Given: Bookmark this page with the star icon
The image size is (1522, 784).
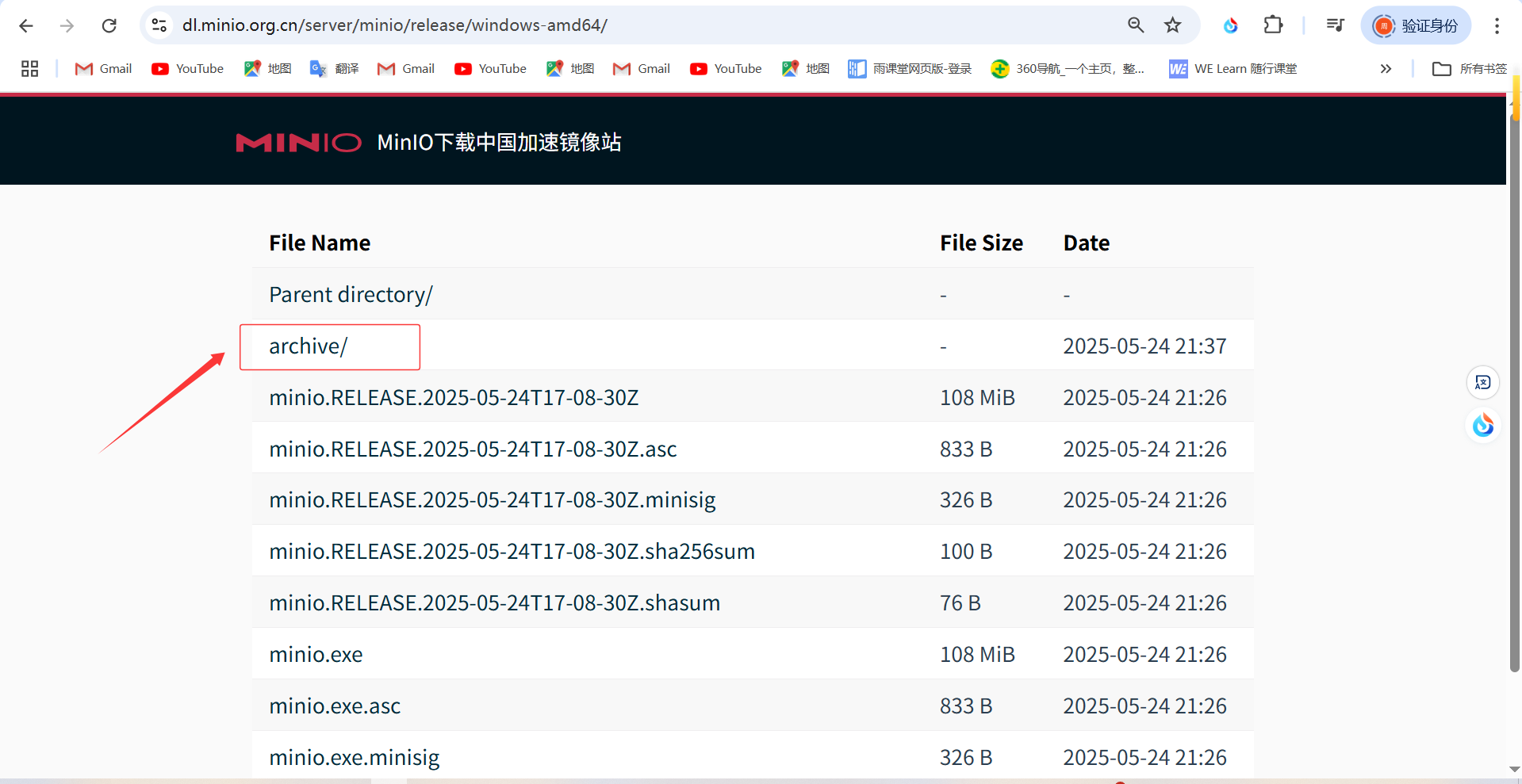Looking at the screenshot, I should coord(1173,25).
